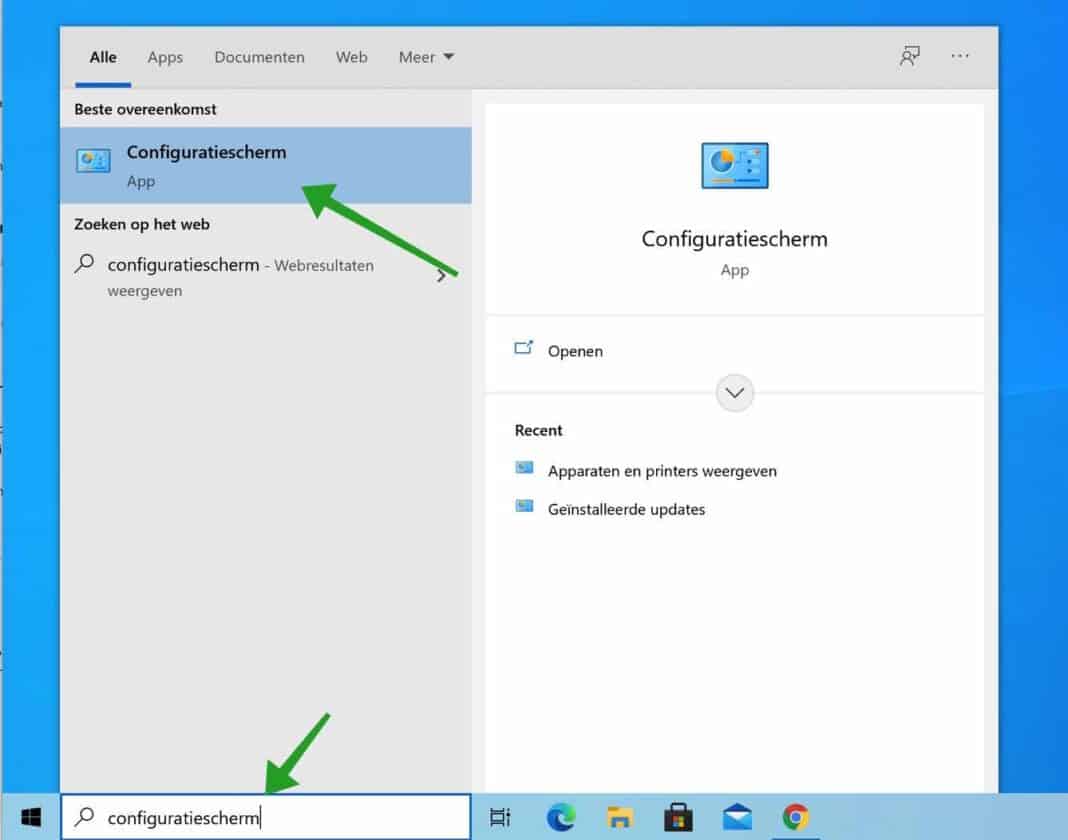Image resolution: width=1068 pixels, height=840 pixels.
Task: Open File Explorer from the taskbar
Action: click(620, 817)
